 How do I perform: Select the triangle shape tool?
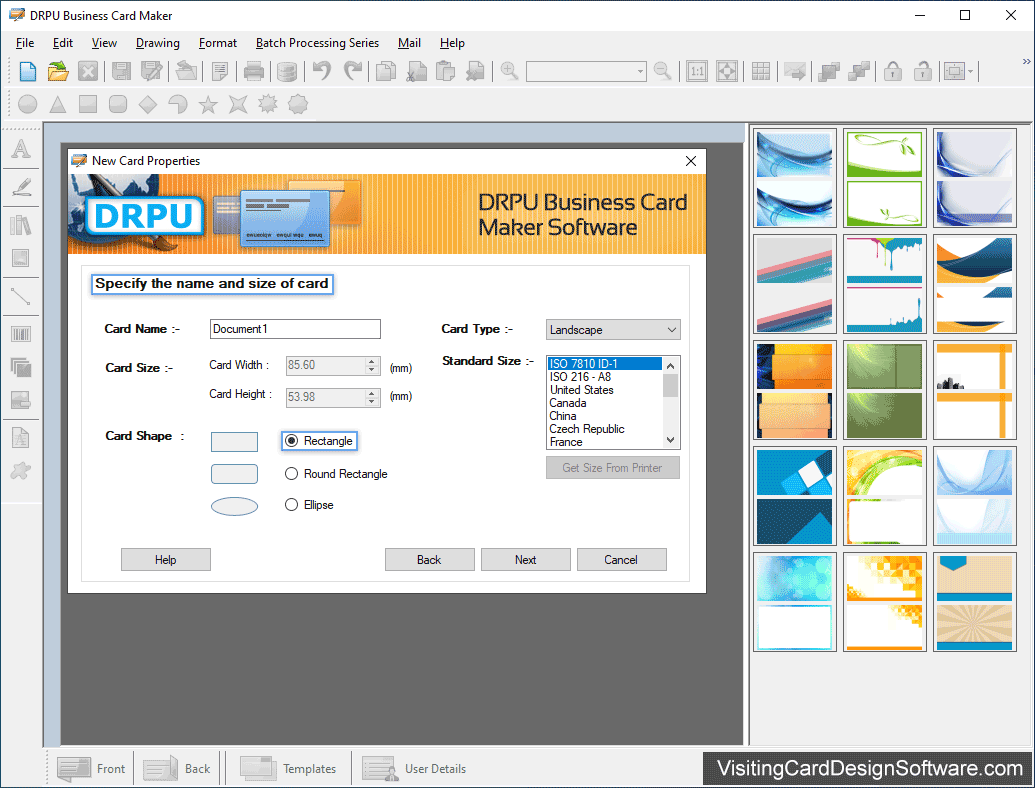[58, 104]
